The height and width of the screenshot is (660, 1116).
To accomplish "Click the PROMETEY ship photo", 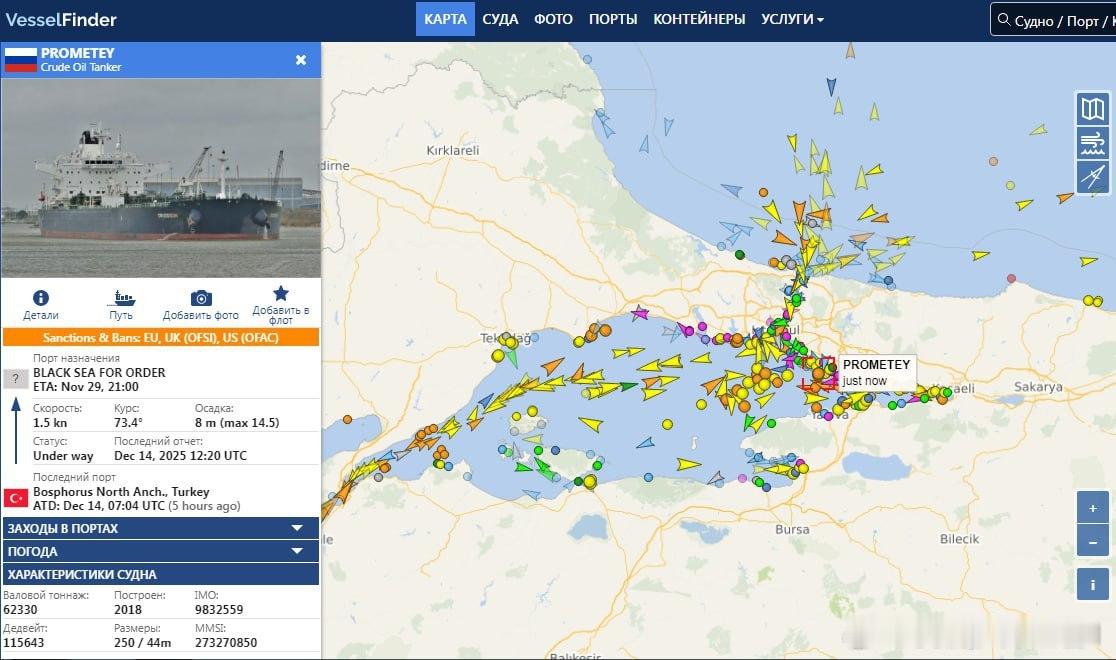I will (x=161, y=178).
